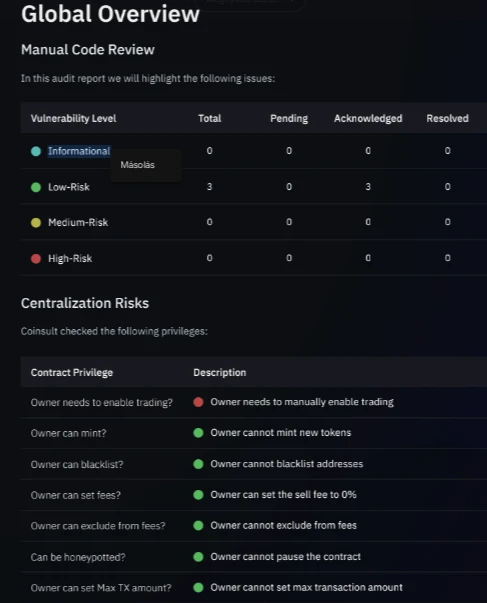Click the highlighted Informational text
The height and width of the screenshot is (603, 487).
[79, 151]
